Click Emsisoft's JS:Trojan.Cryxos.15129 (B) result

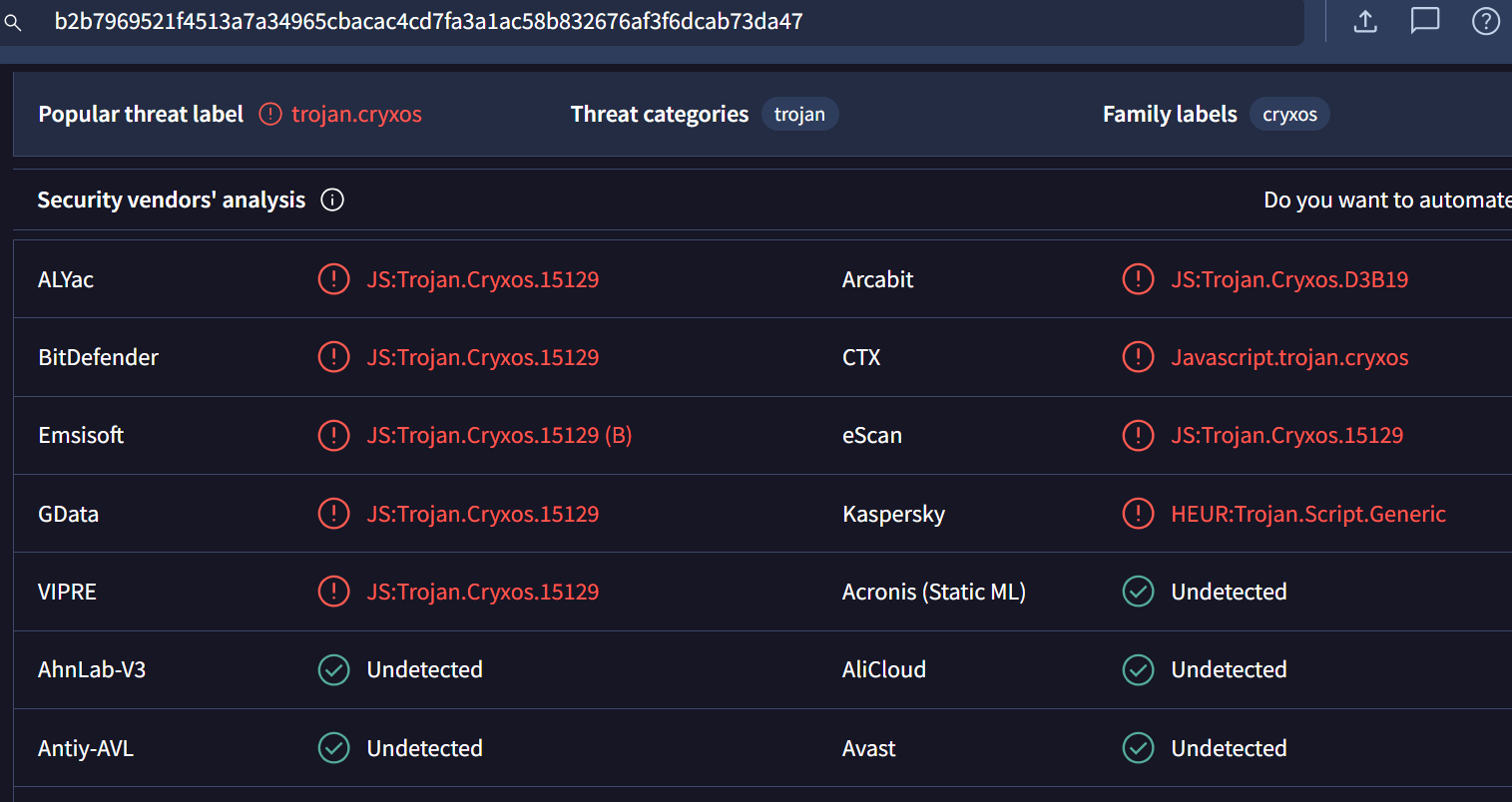point(499,435)
